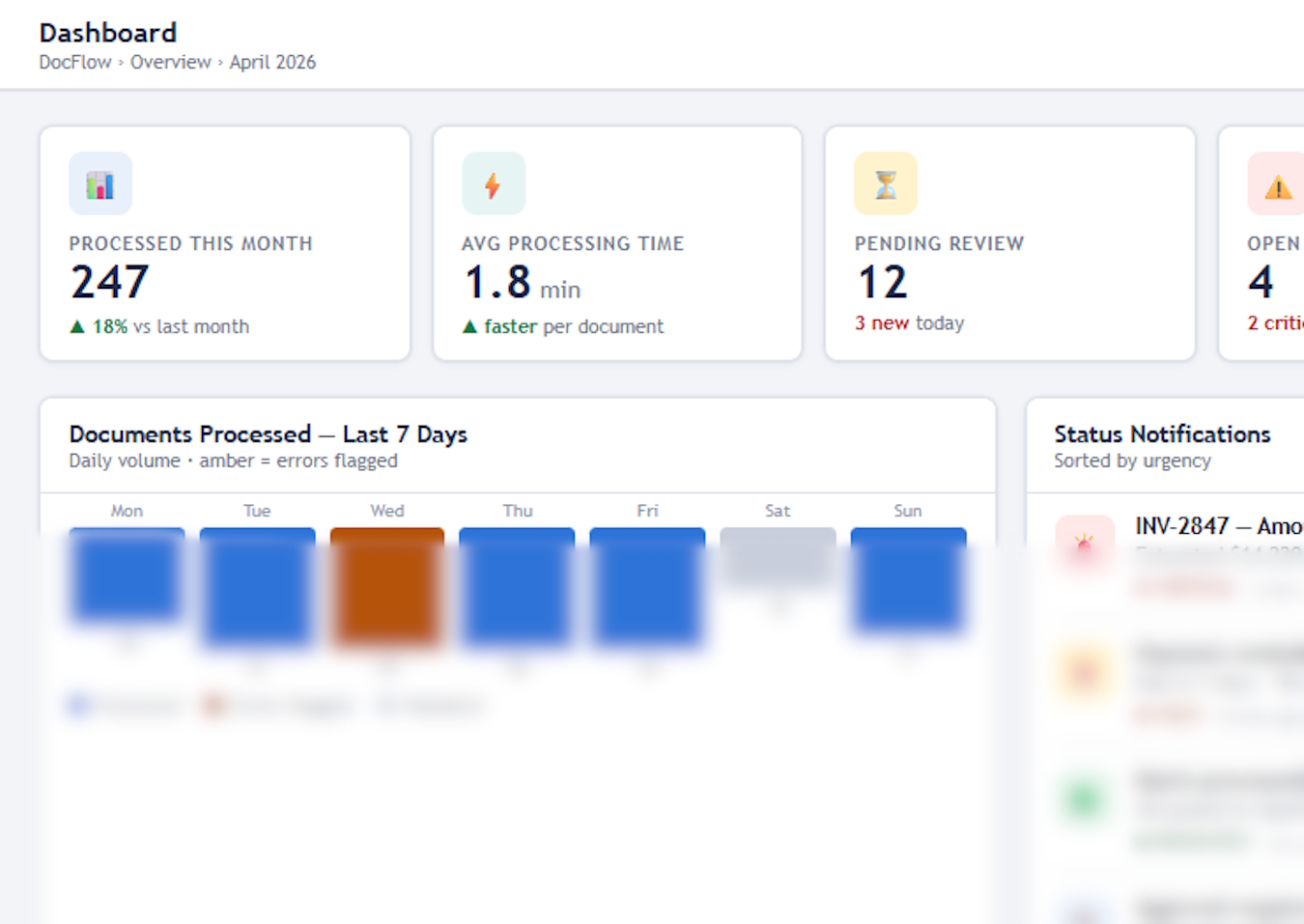Navigate to DocFlow via the breadcrumb

coord(75,62)
